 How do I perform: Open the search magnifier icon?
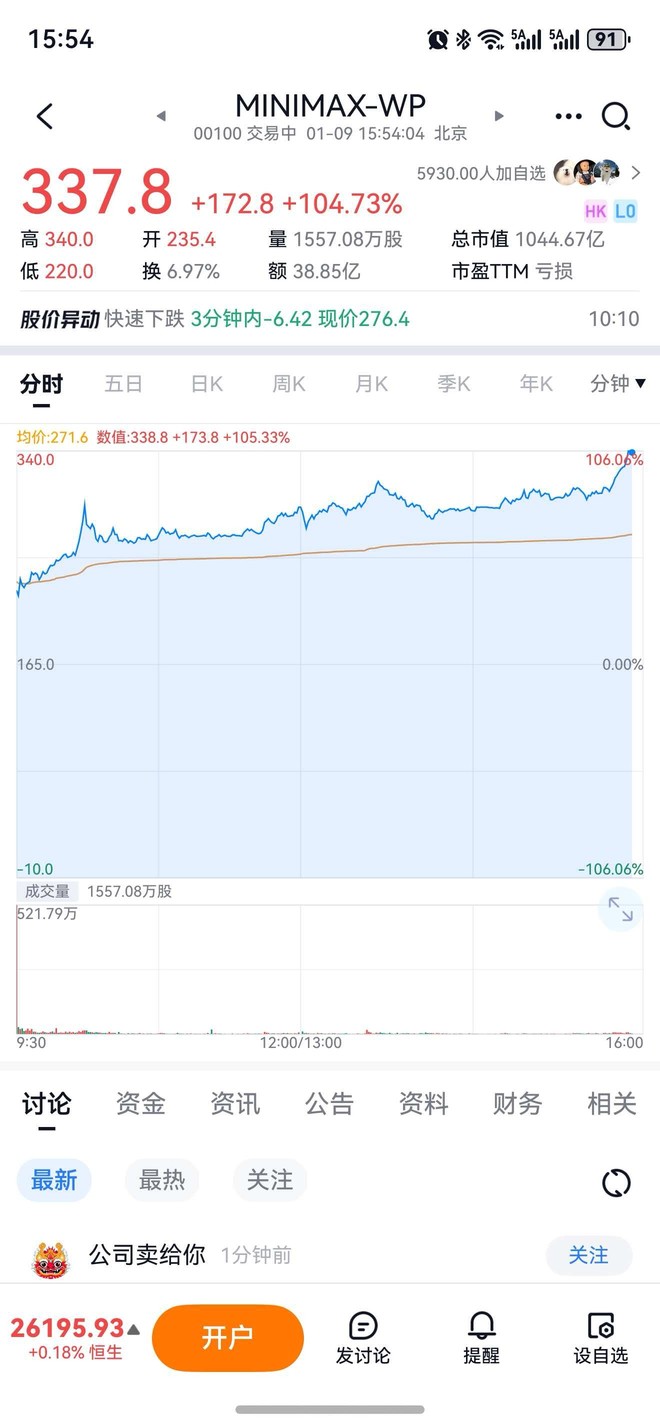pos(616,116)
